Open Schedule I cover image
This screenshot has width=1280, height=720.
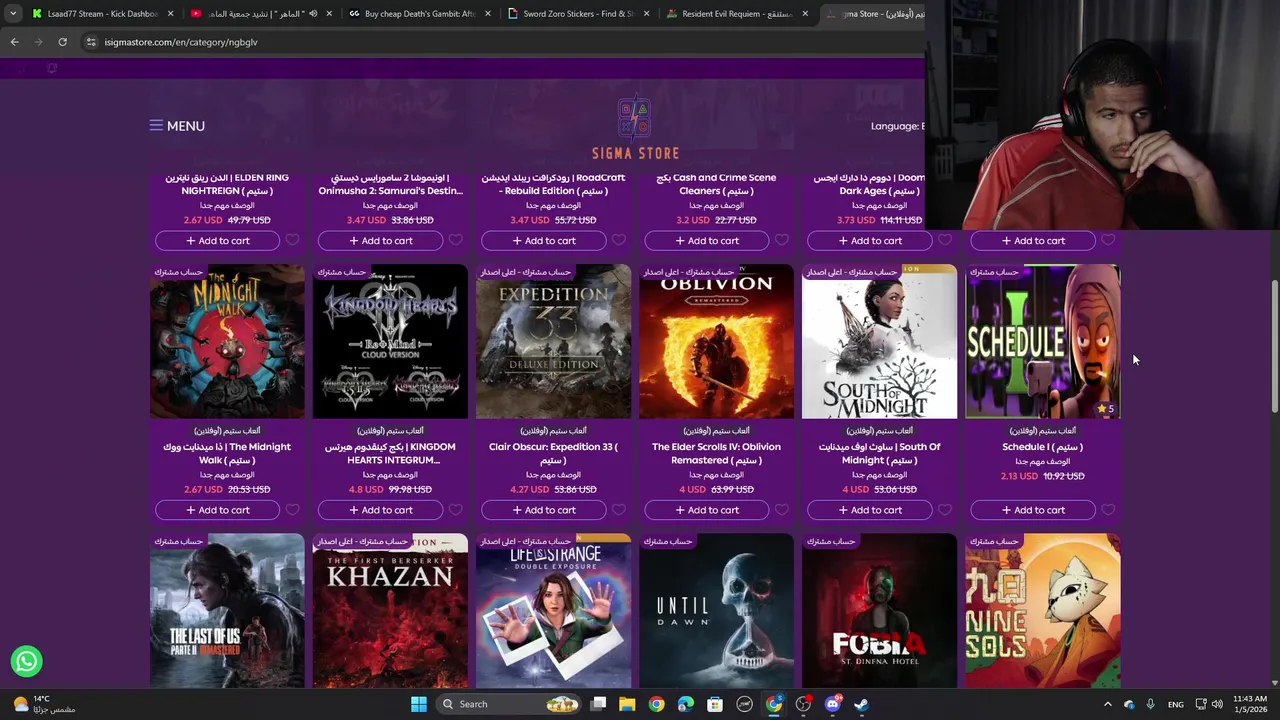(1042, 341)
